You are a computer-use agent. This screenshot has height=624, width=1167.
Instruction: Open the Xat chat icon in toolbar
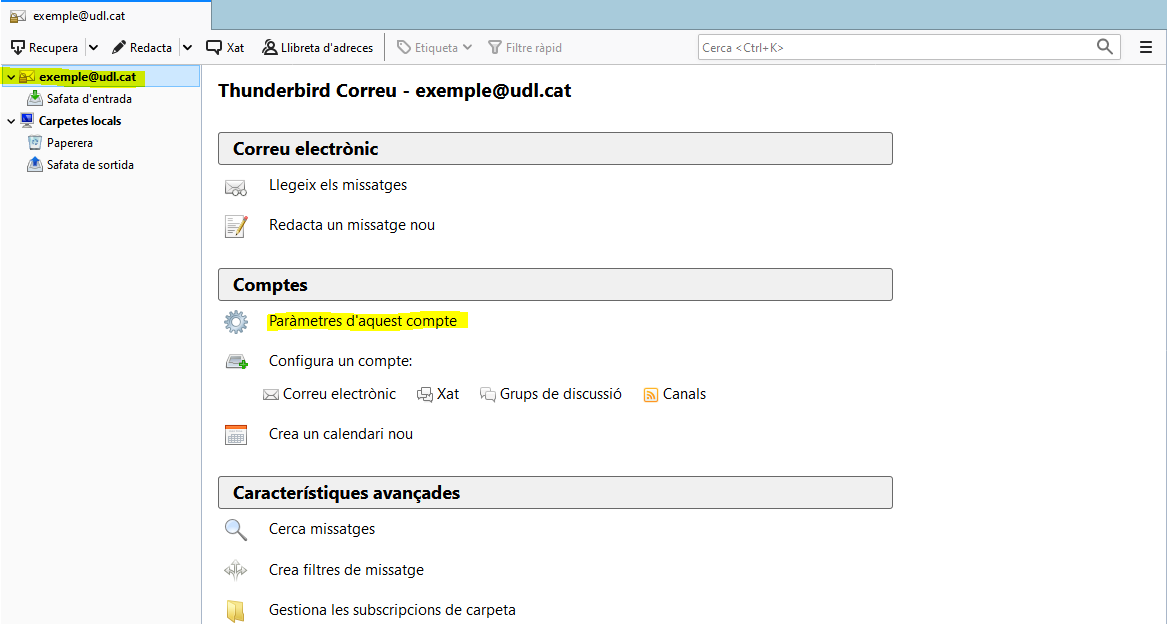(x=214, y=48)
